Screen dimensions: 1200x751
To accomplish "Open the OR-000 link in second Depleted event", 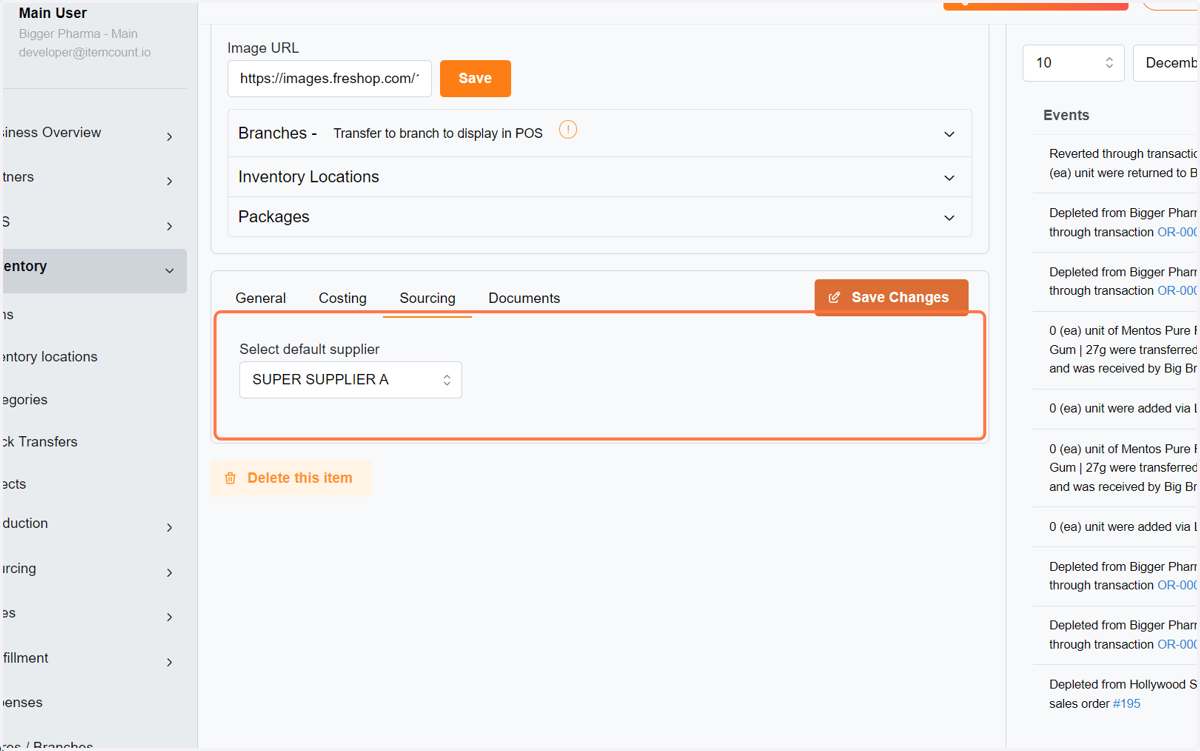I will pos(1178,291).
